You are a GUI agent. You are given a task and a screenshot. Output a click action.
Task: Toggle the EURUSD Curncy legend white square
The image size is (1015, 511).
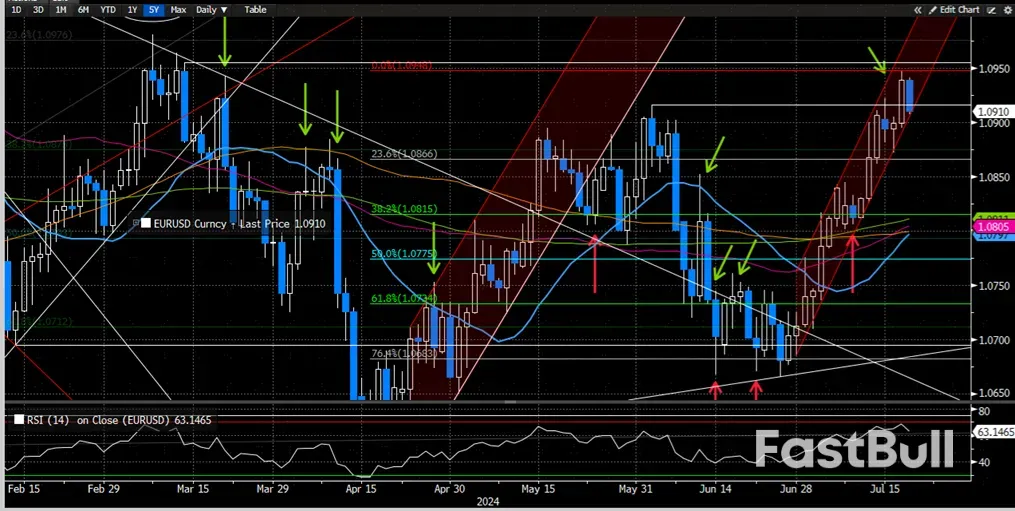146,224
